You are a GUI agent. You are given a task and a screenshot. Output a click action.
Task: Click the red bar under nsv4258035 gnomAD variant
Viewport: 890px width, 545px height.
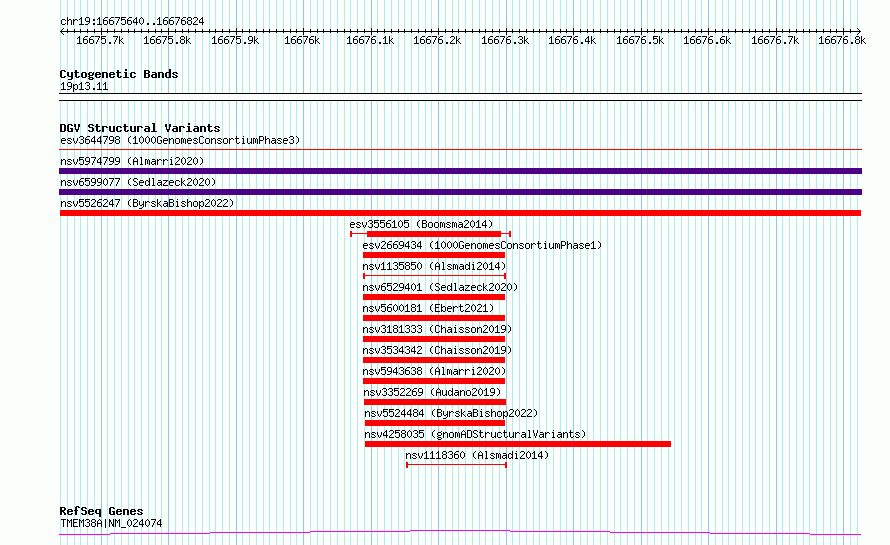pos(518,444)
